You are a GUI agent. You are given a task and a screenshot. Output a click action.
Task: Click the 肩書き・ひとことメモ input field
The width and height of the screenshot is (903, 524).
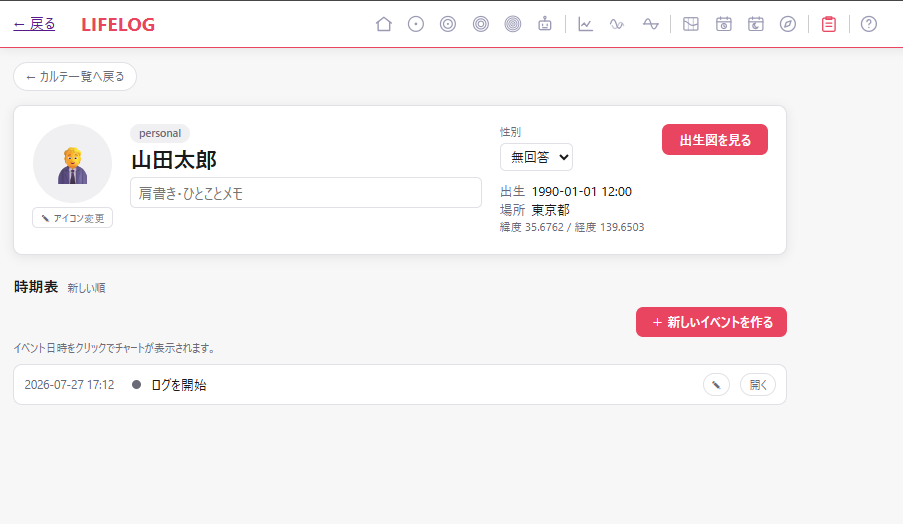tap(306, 193)
